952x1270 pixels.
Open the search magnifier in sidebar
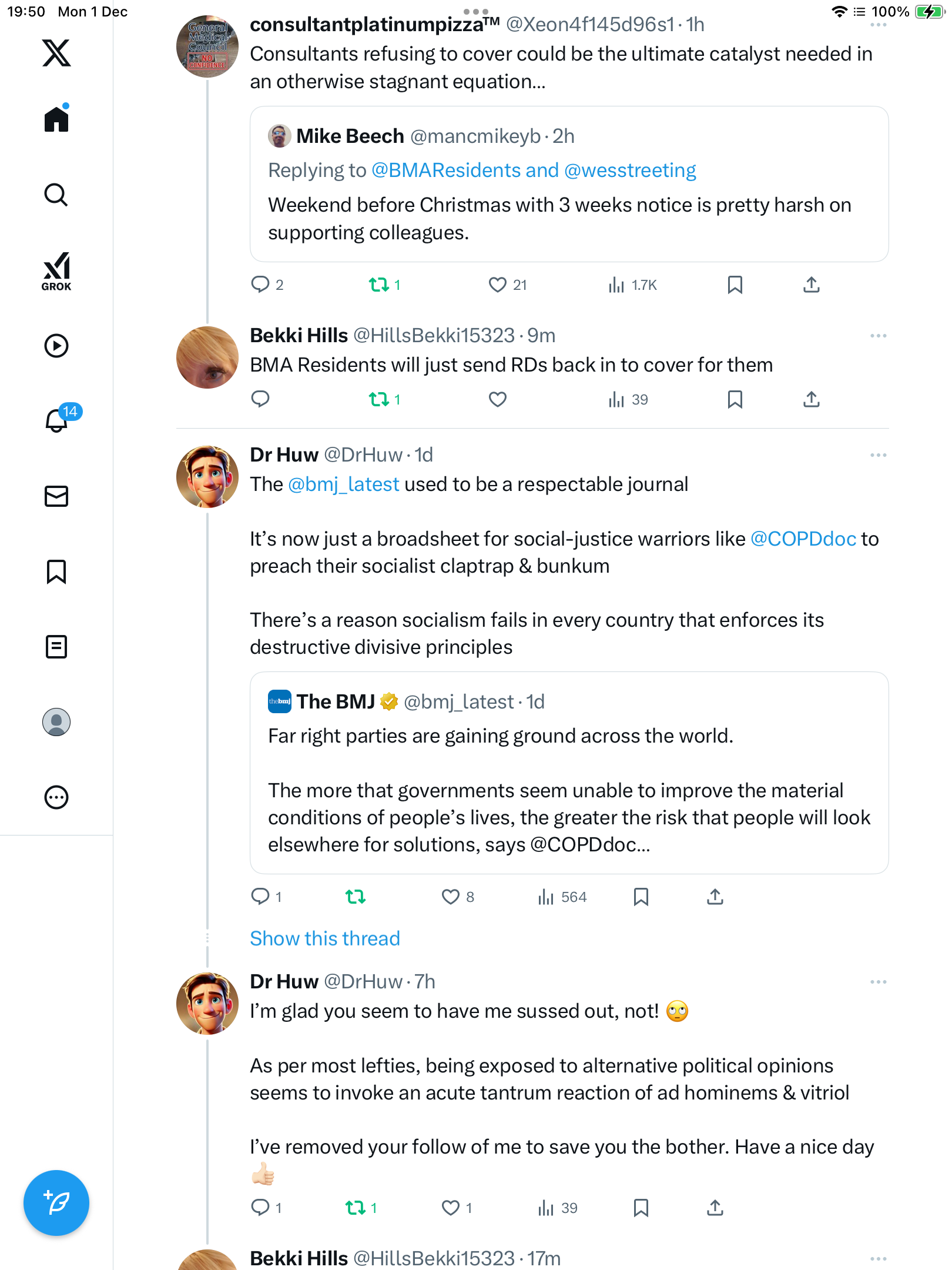pos(56,195)
